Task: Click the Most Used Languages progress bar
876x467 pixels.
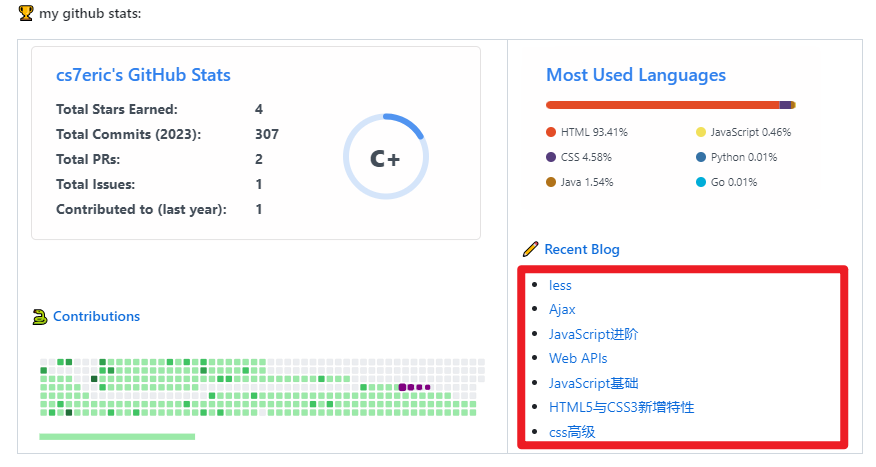Action: (670, 105)
